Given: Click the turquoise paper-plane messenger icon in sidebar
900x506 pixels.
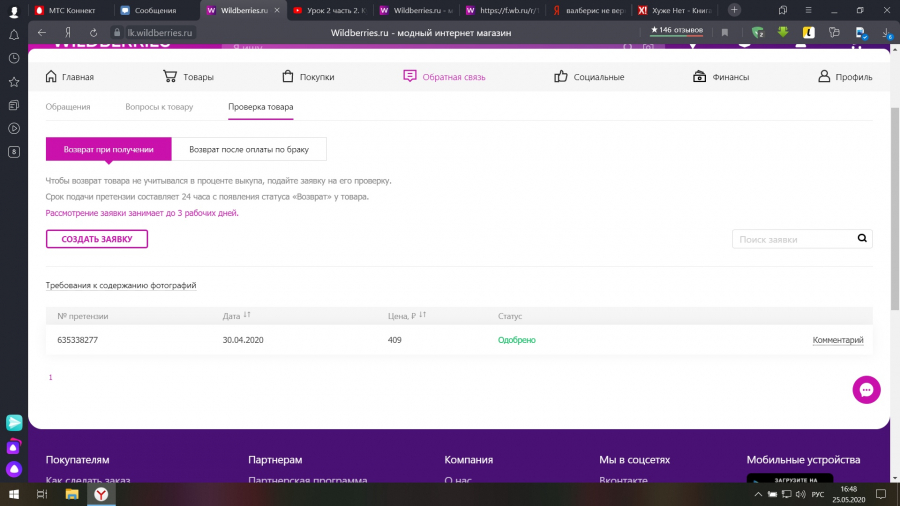Looking at the screenshot, I should click(14, 423).
